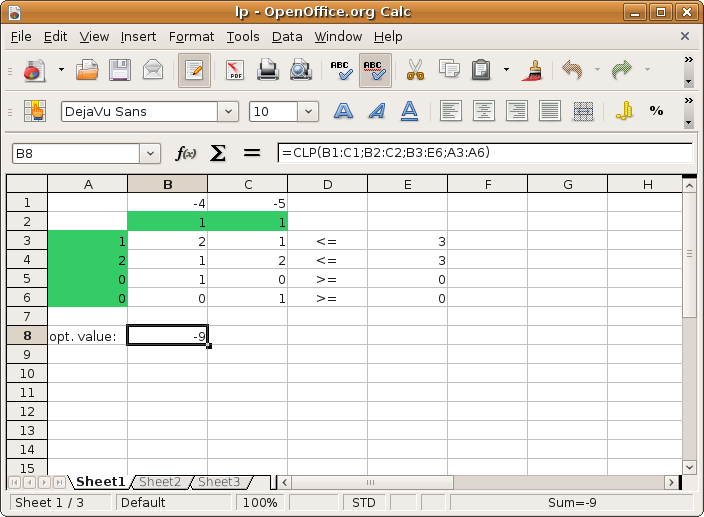704x517 pixels.
Task: Click green-highlighted cell B2
Action: pos(167,222)
